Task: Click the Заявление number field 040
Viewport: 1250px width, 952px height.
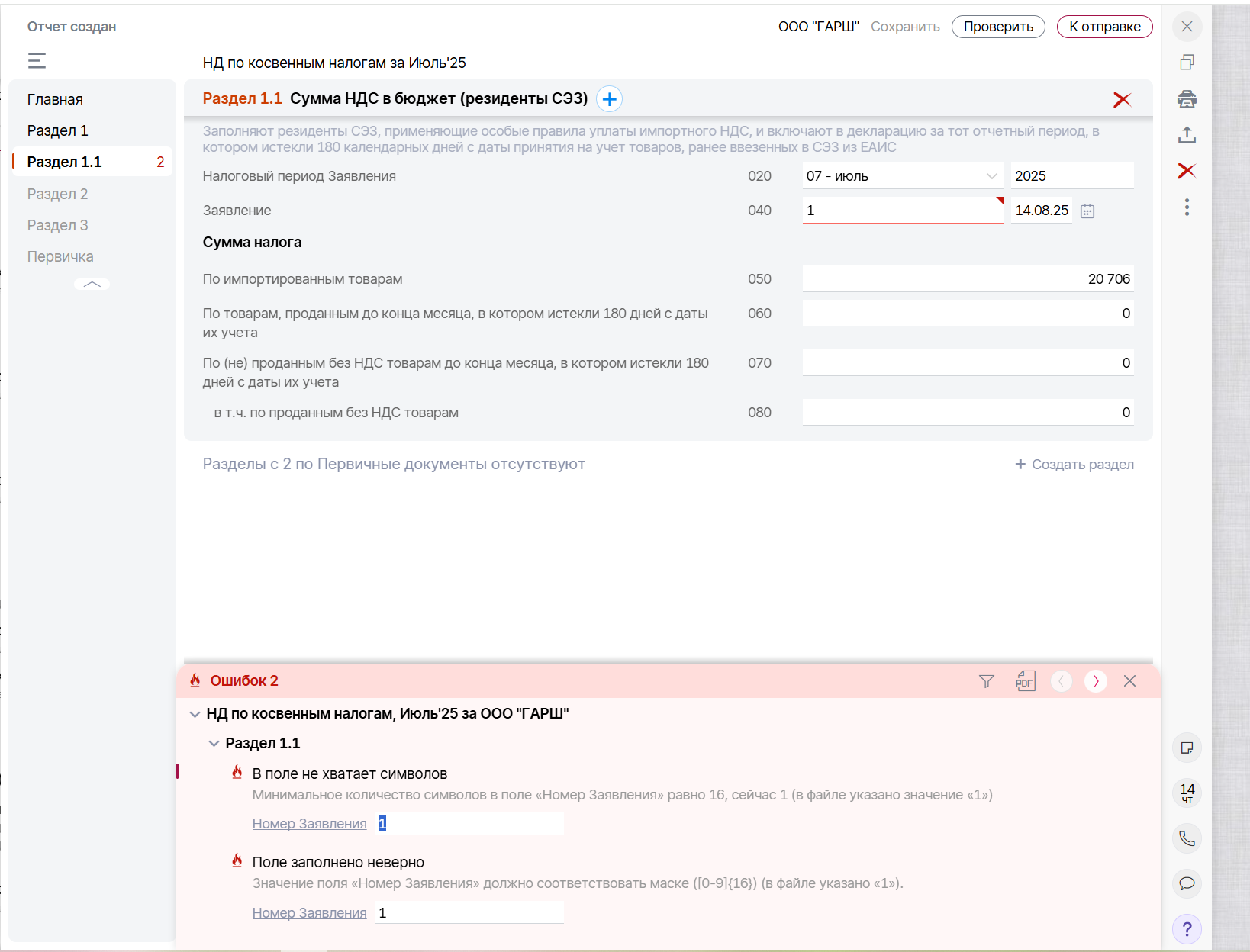Action: (903, 211)
